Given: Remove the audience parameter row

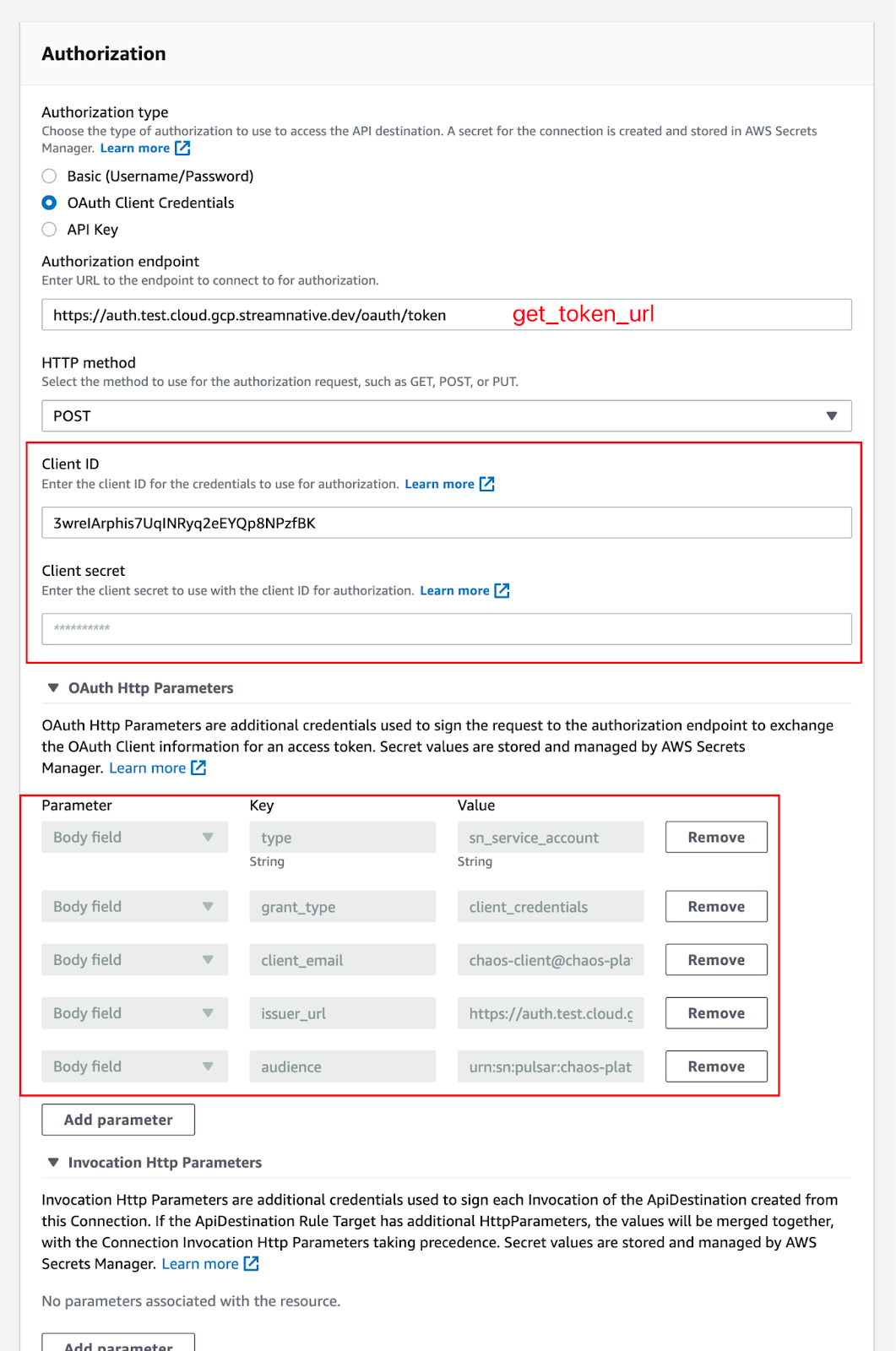Looking at the screenshot, I should [715, 1066].
